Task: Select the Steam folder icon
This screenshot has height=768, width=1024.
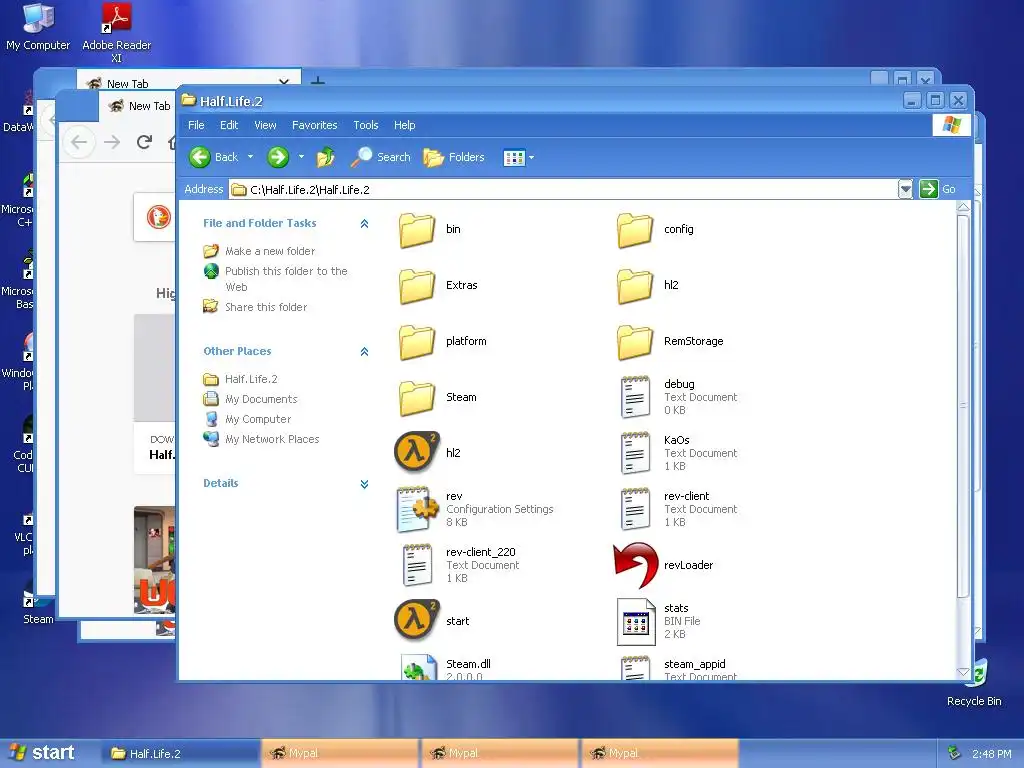Action: tap(417, 398)
